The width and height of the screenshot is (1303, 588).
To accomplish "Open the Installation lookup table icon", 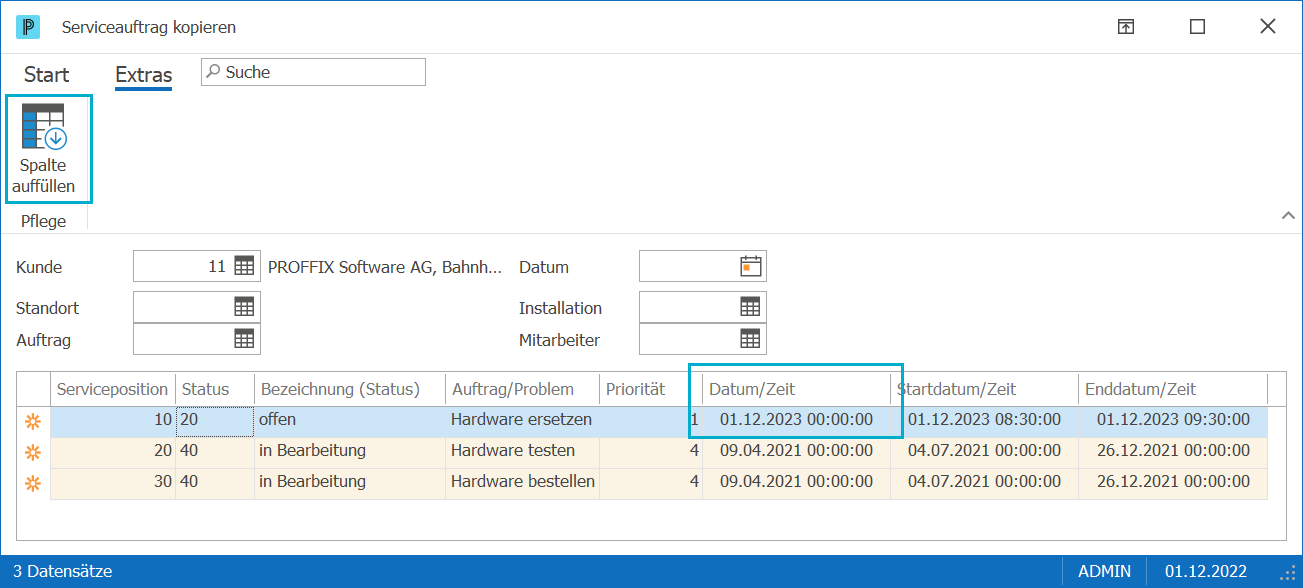I will click(750, 307).
